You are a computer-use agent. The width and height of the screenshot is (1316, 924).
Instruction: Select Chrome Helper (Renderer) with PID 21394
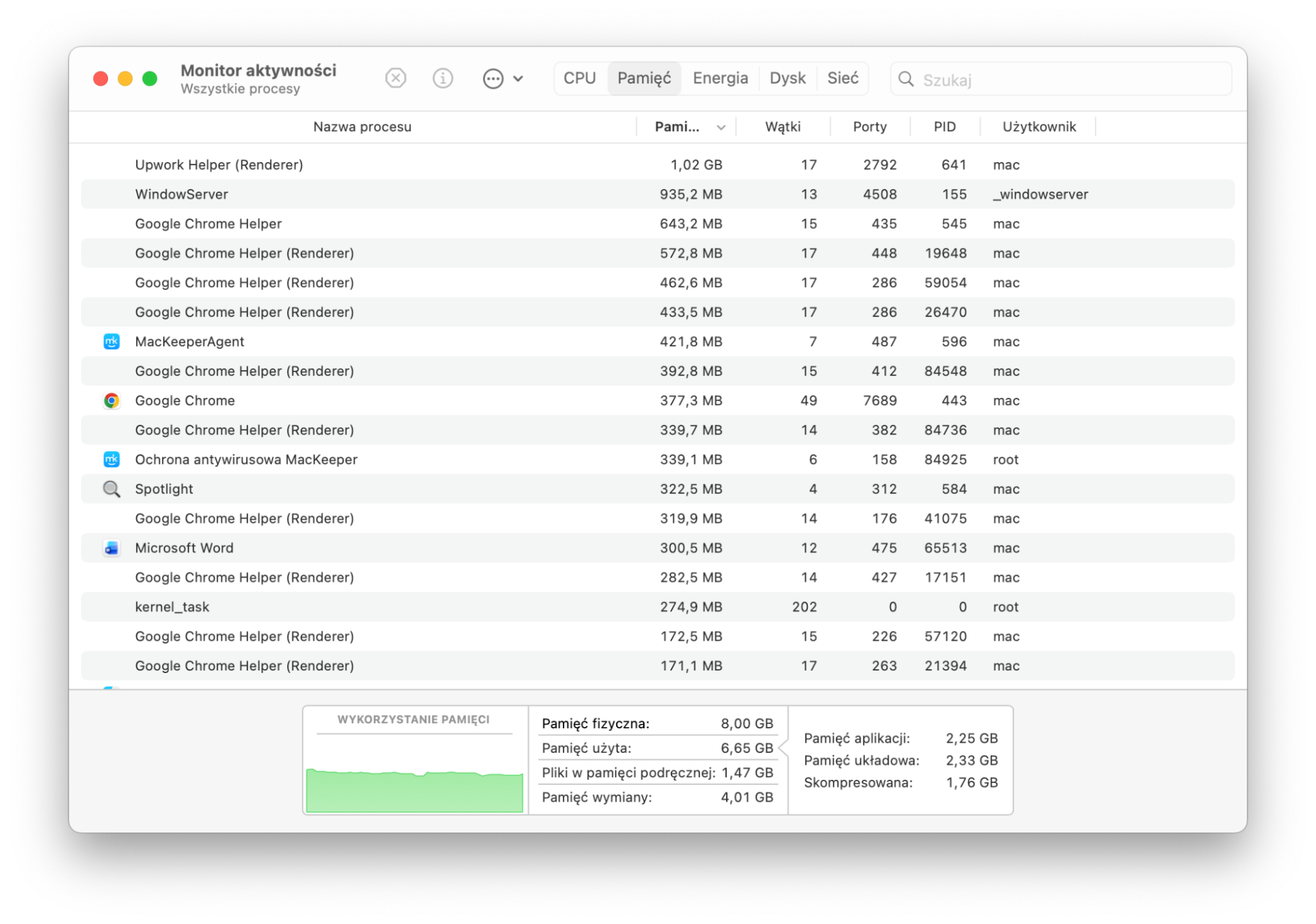click(658, 666)
